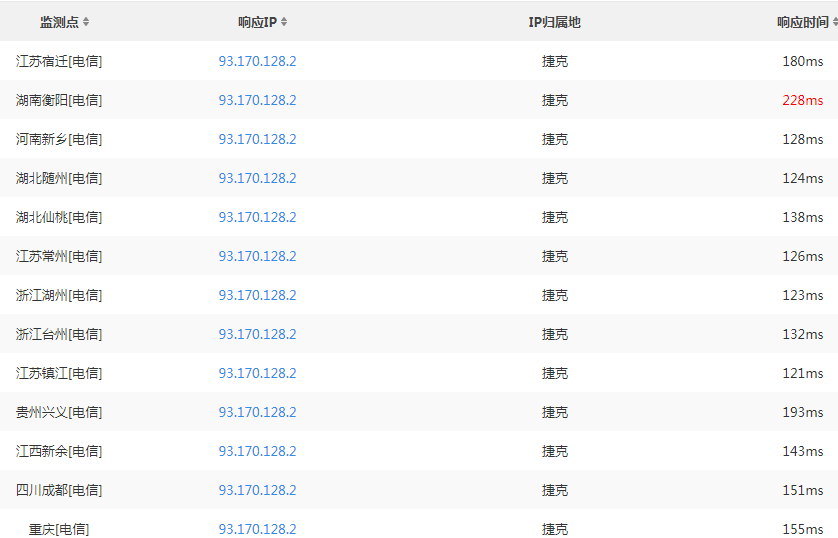Select monitor point 湖南衡阳[电信]
The width and height of the screenshot is (838, 538).
[x=59, y=100]
